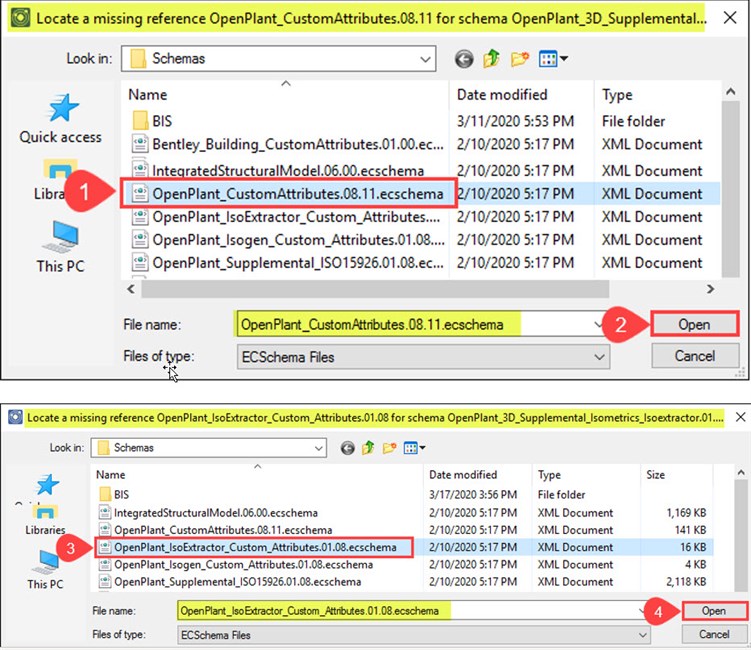Expand File name dropdown in top dialog
This screenshot has height=650, width=751.
coord(597,324)
